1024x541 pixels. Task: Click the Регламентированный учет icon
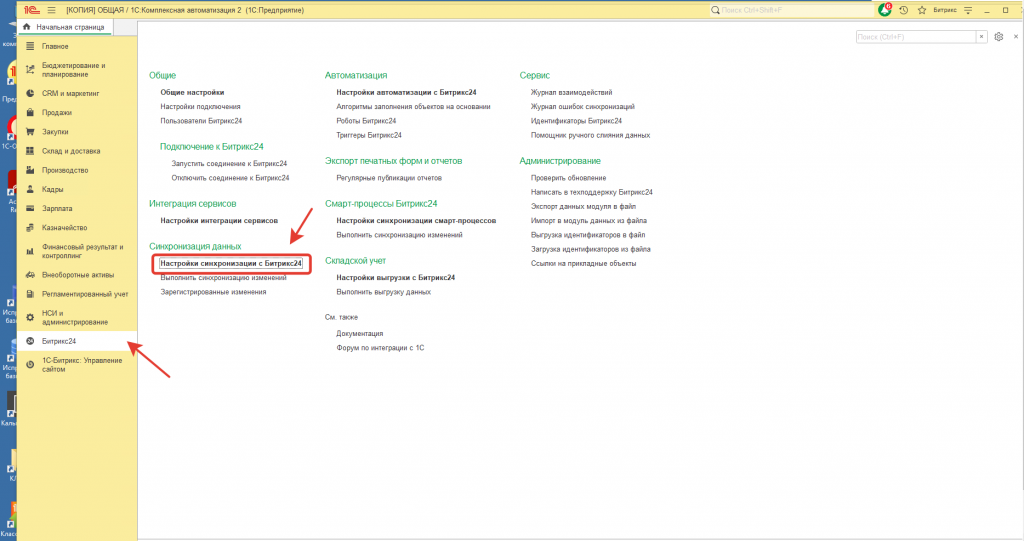[x=30, y=294]
